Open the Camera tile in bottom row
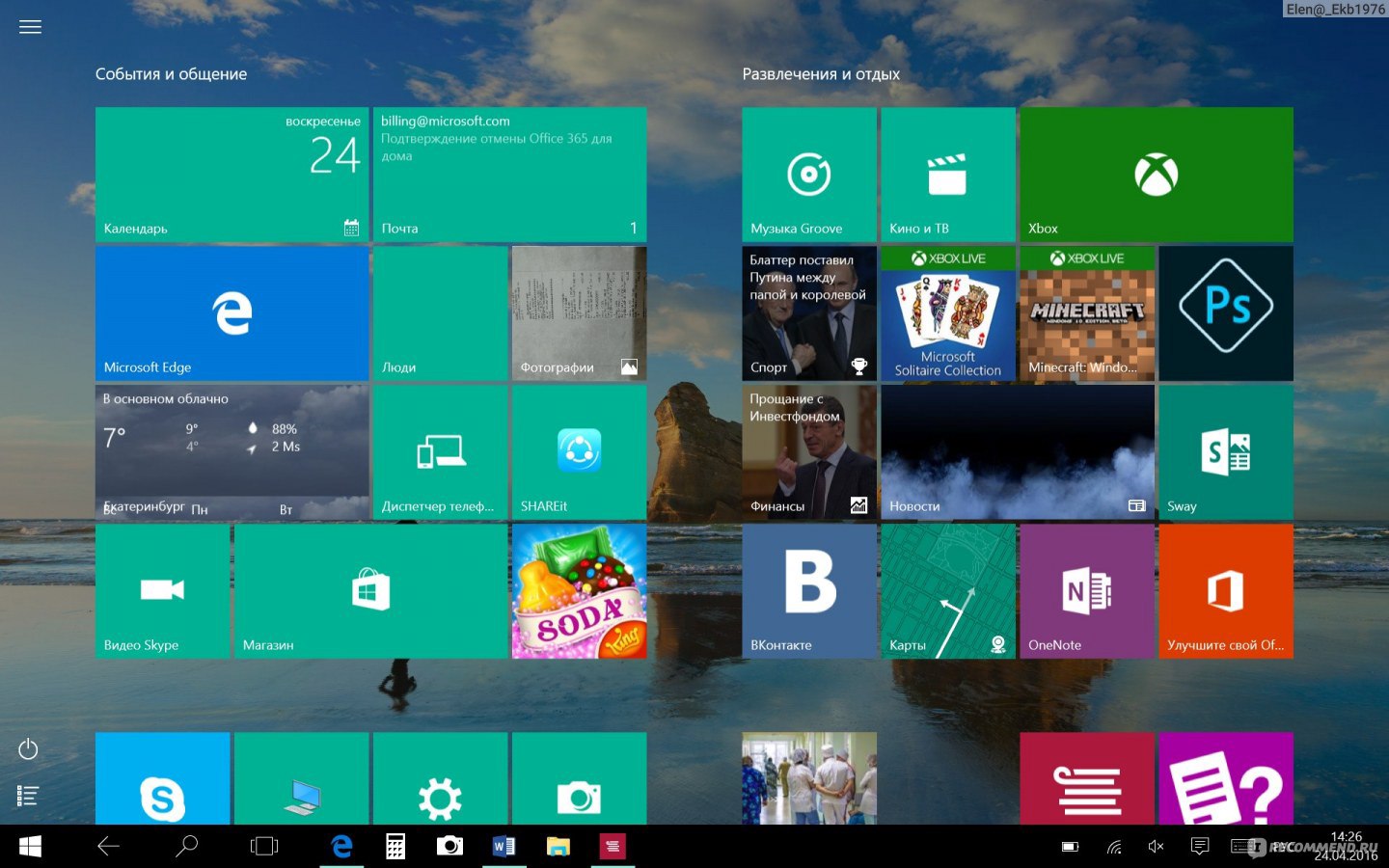The width and height of the screenshot is (1389, 868). click(579, 777)
